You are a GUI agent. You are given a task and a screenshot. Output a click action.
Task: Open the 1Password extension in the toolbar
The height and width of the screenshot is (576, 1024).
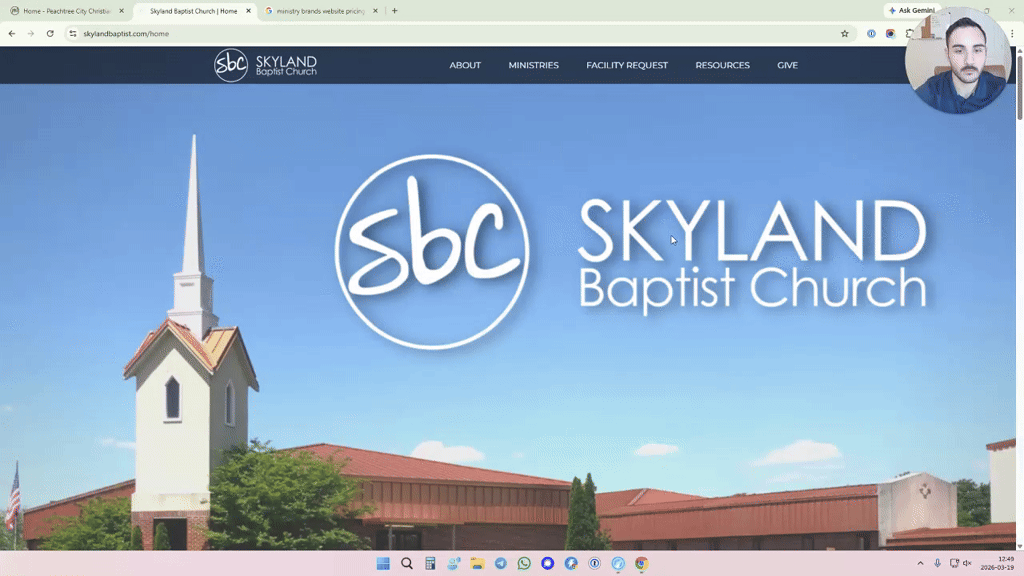pyautogui.click(x=871, y=33)
